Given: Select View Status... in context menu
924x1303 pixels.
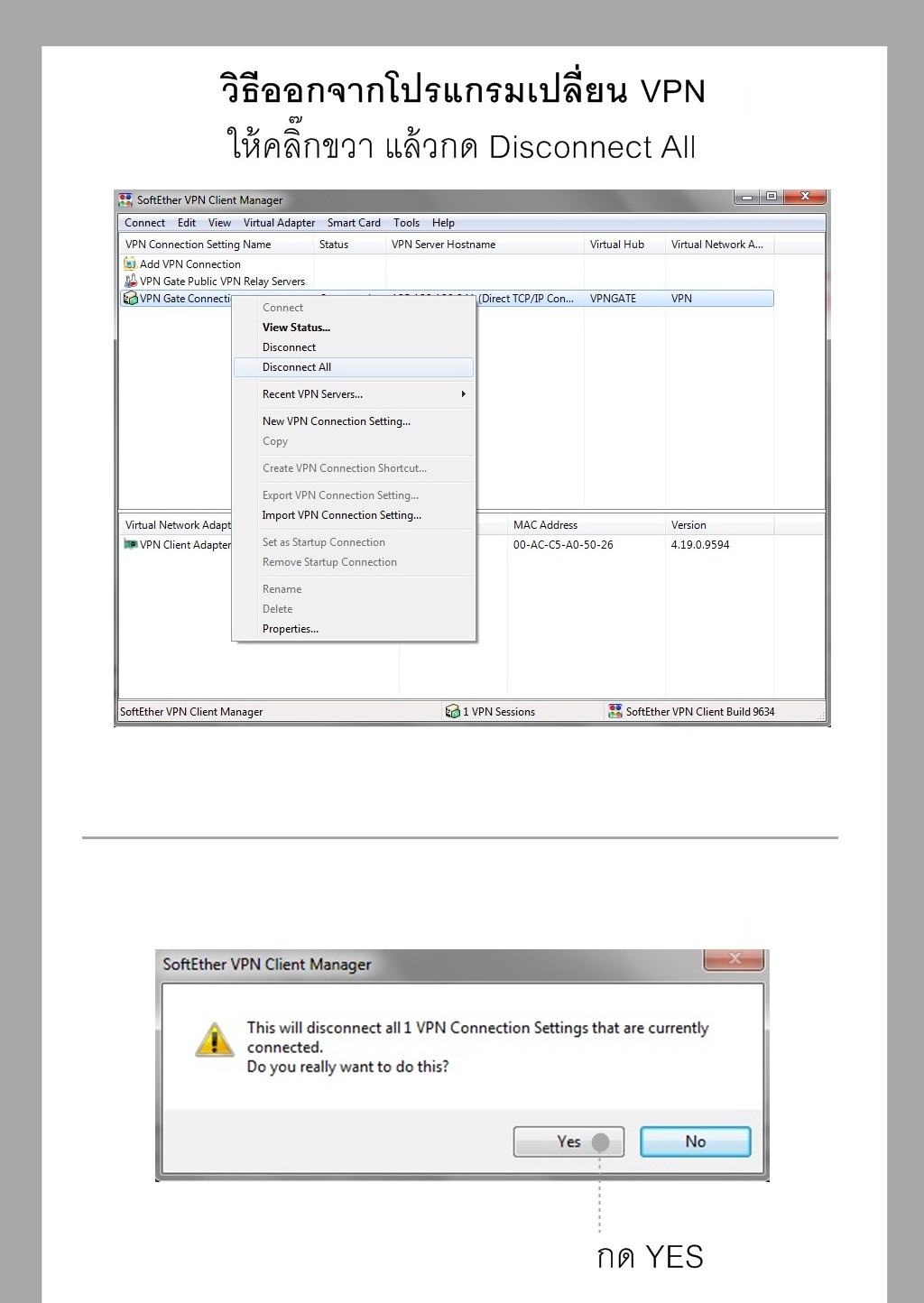Looking at the screenshot, I should 353,328.
